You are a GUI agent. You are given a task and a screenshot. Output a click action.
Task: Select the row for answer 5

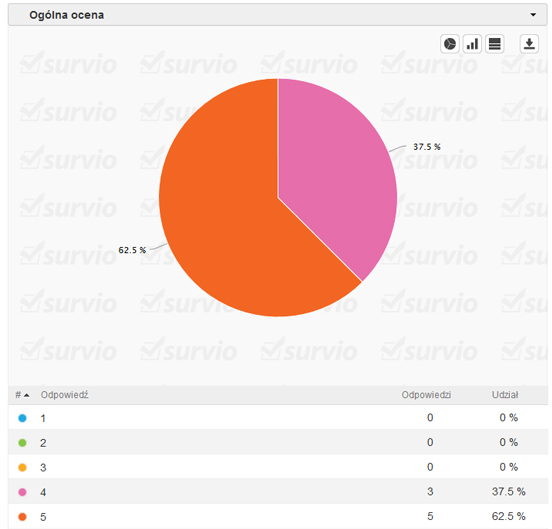click(x=278, y=517)
